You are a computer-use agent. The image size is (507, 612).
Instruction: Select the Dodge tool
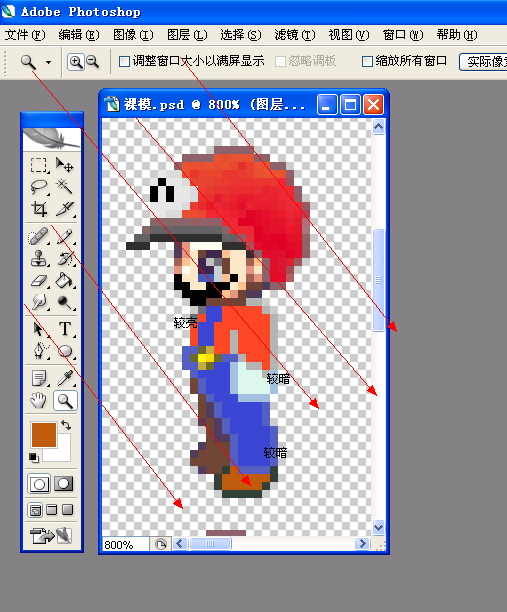coord(64,302)
